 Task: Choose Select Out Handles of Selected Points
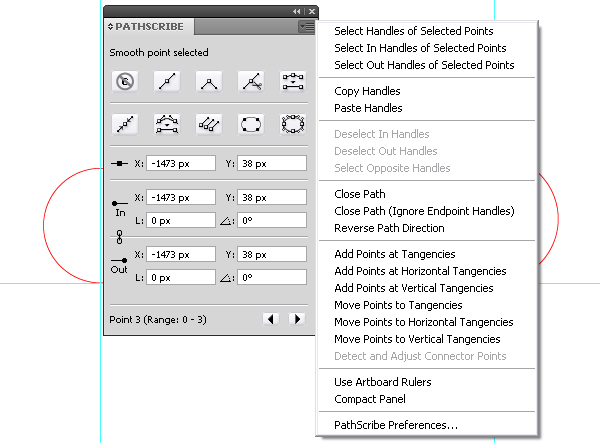[427, 65]
